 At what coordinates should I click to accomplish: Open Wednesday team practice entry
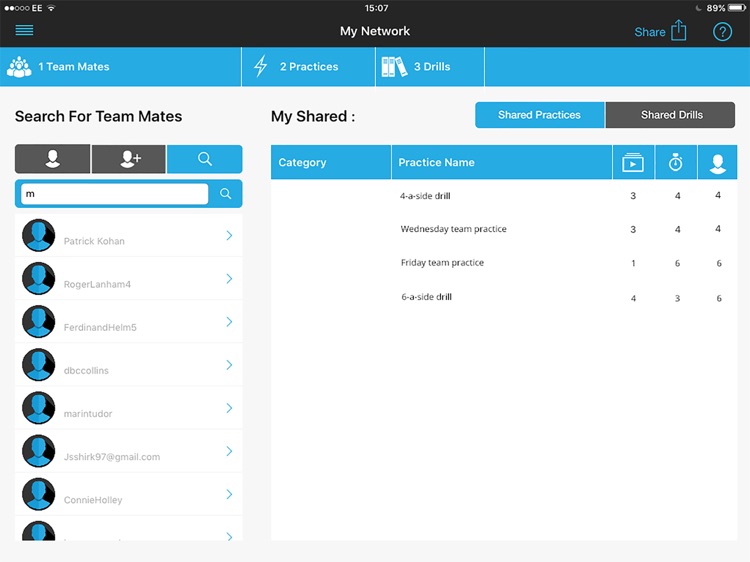453,229
